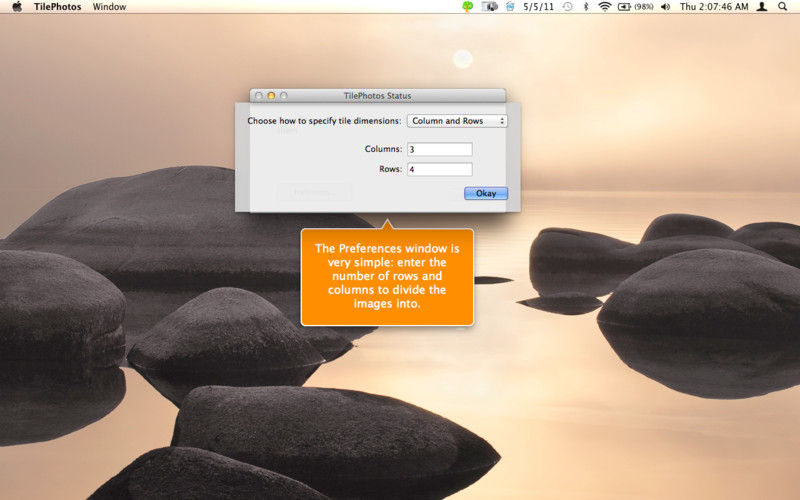Open the TilePhotos application menu
This screenshot has width=800, height=500.
[x=58, y=7]
